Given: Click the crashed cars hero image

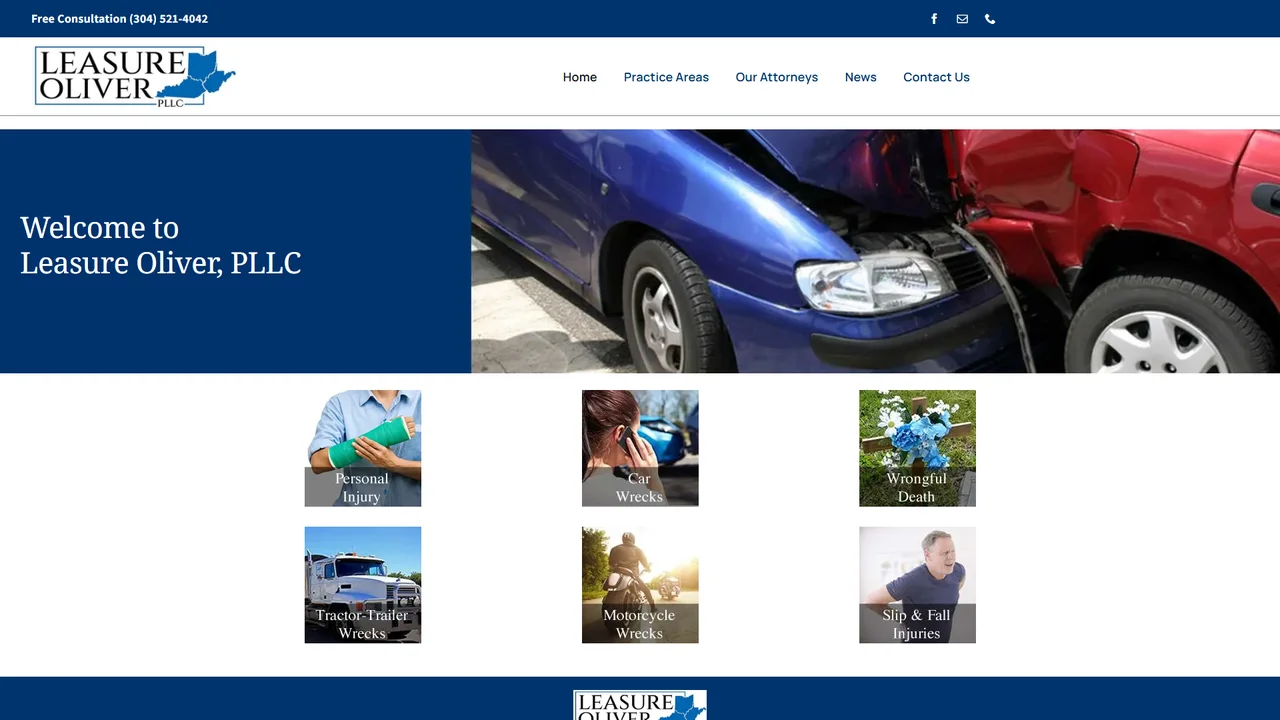Looking at the screenshot, I should 875,251.
